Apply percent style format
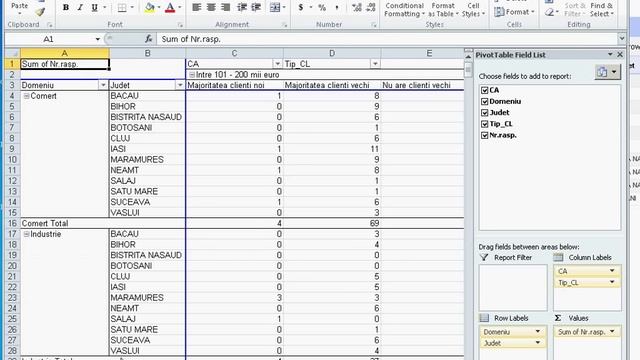This screenshot has height=360, width=640. pyautogui.click(x=322, y=7)
